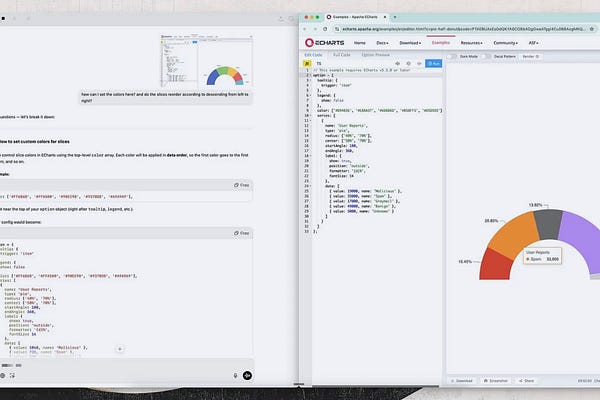
Task: Click the user message bubble about setting colors
Action: click(x=166, y=97)
